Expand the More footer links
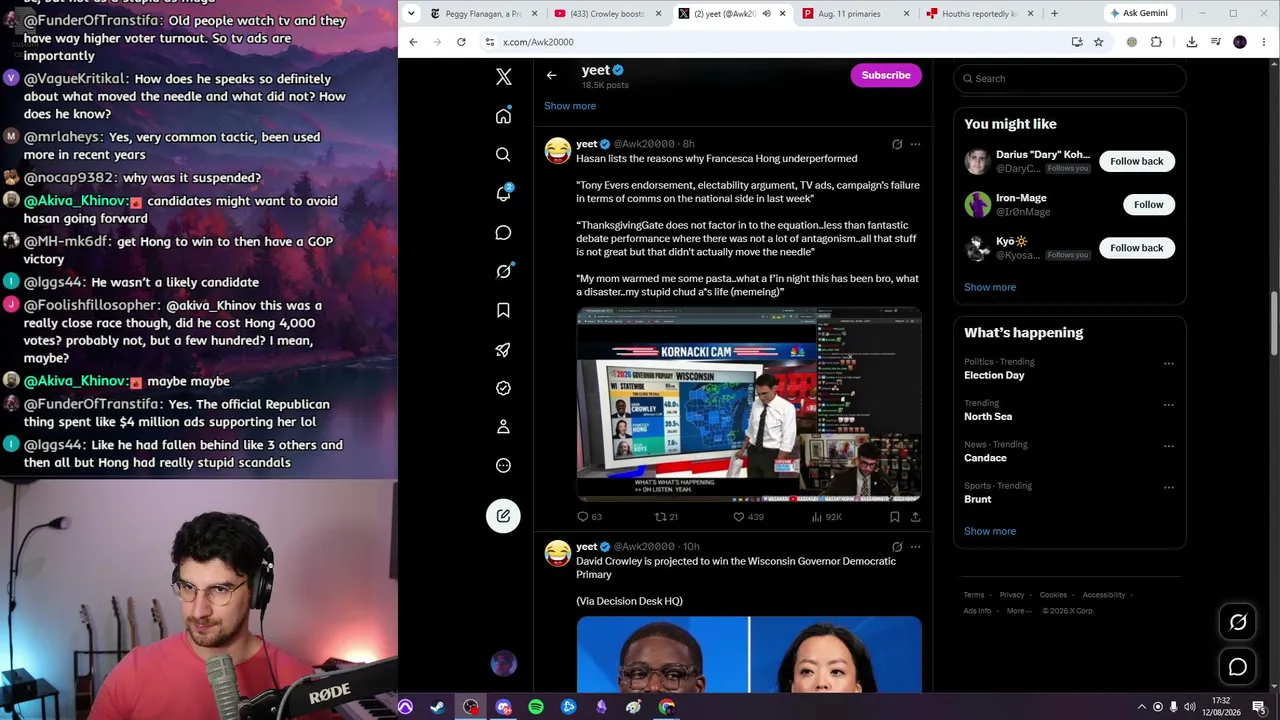 pyautogui.click(x=1020, y=611)
